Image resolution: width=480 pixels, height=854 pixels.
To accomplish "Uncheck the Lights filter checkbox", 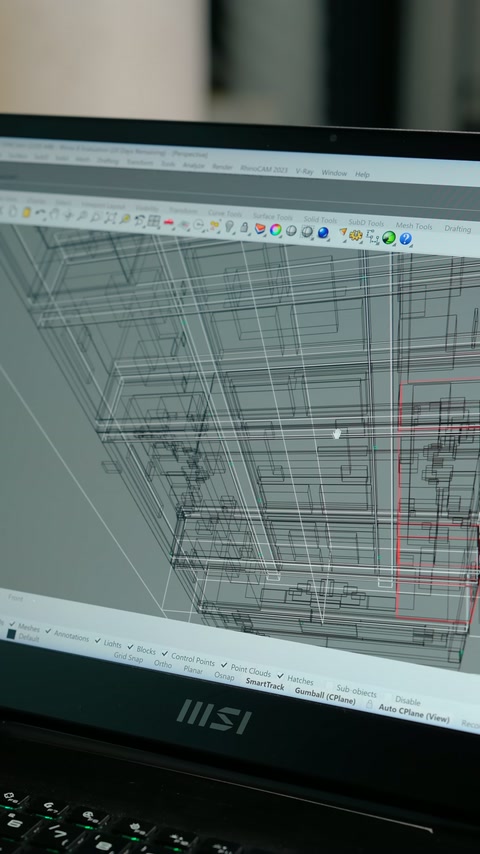I will click(x=98, y=640).
